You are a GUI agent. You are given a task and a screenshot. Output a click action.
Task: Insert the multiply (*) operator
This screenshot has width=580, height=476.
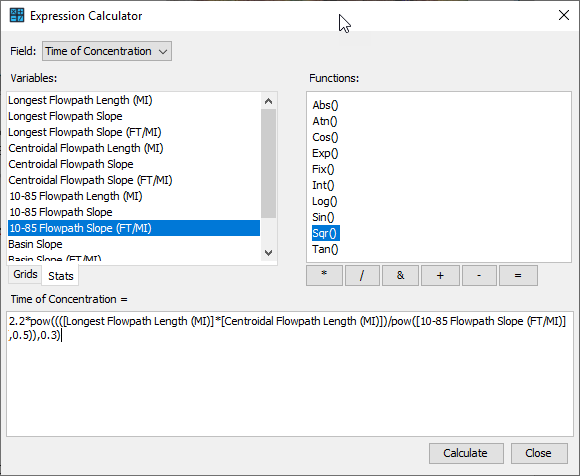tap(324, 276)
